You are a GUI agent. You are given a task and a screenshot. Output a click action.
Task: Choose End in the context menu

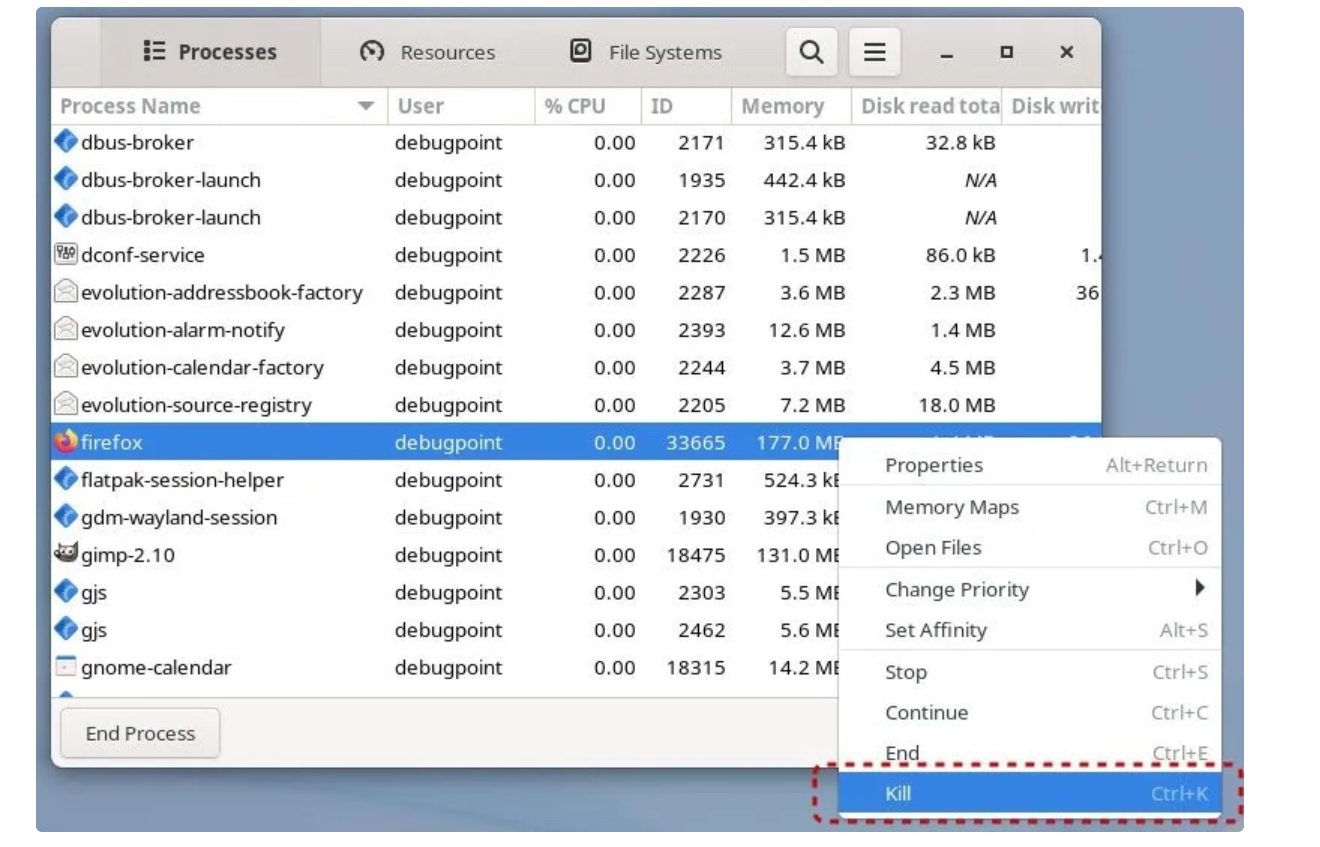pyautogui.click(x=1029, y=753)
